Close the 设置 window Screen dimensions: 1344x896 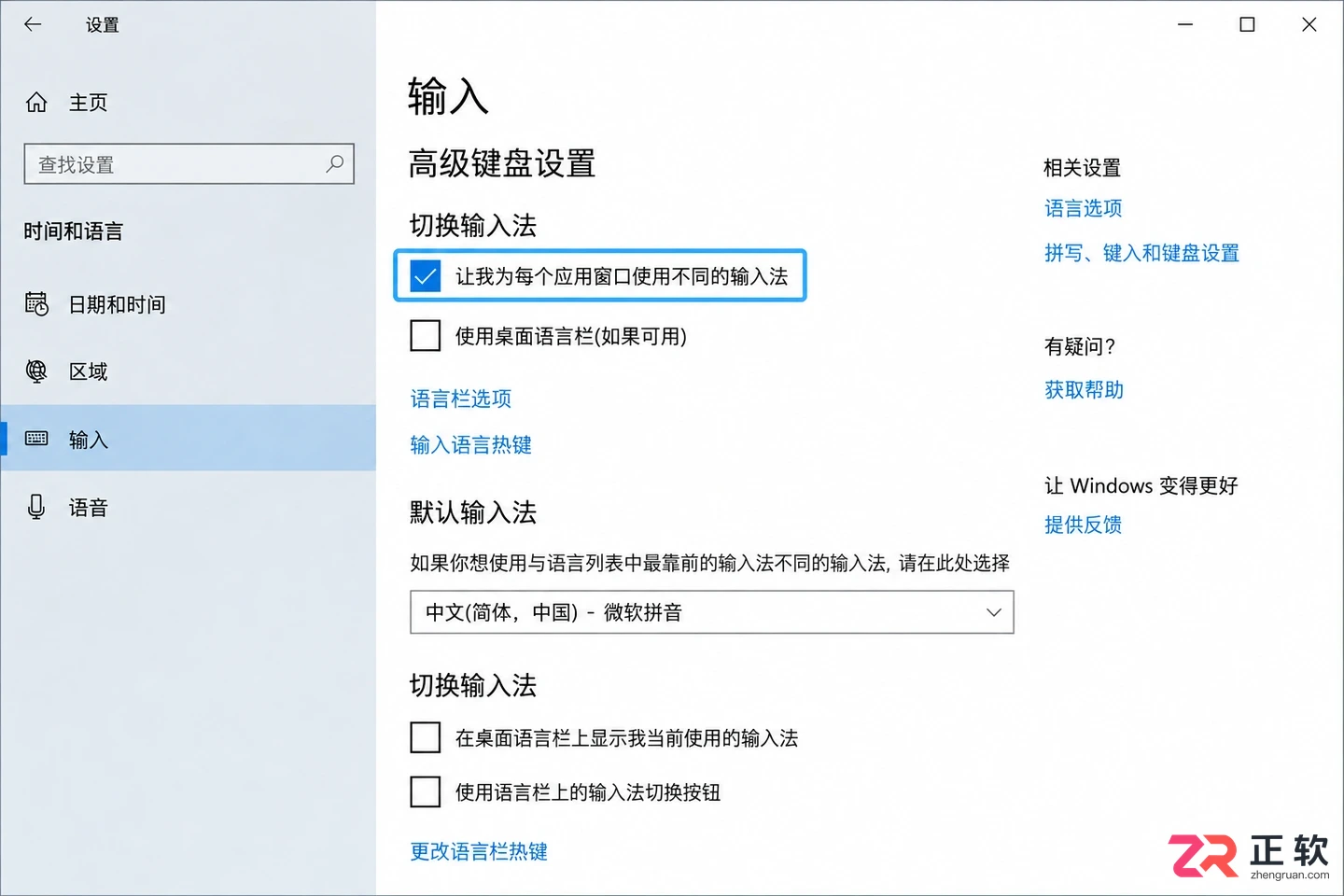[1309, 24]
